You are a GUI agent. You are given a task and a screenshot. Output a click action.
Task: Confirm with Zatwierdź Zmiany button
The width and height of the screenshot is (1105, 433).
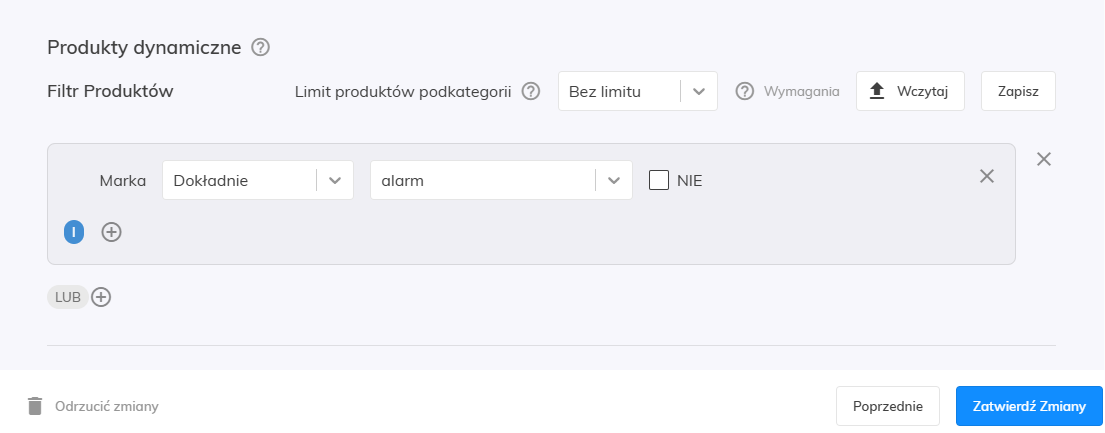click(1028, 406)
